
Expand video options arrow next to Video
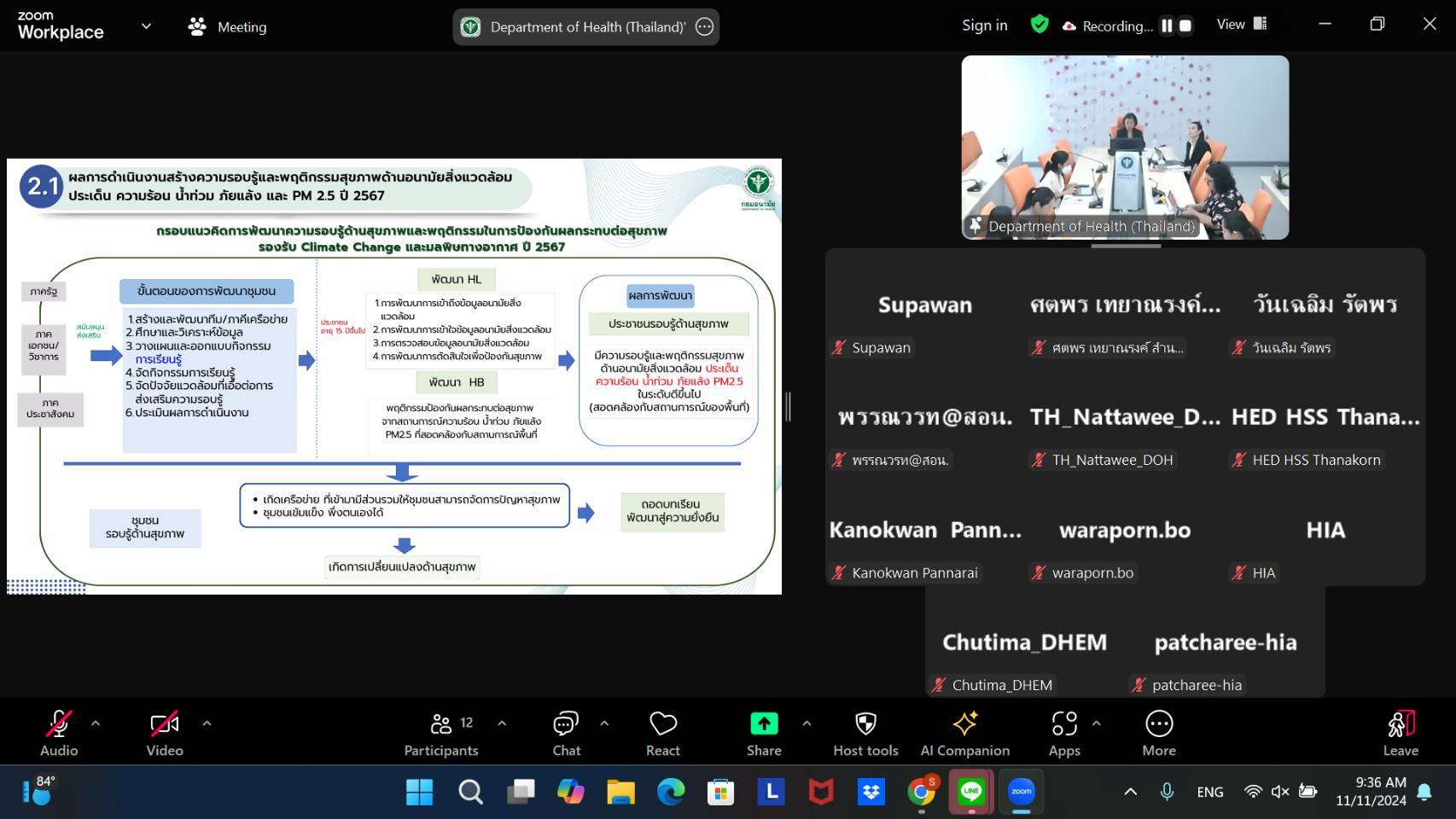point(207,723)
